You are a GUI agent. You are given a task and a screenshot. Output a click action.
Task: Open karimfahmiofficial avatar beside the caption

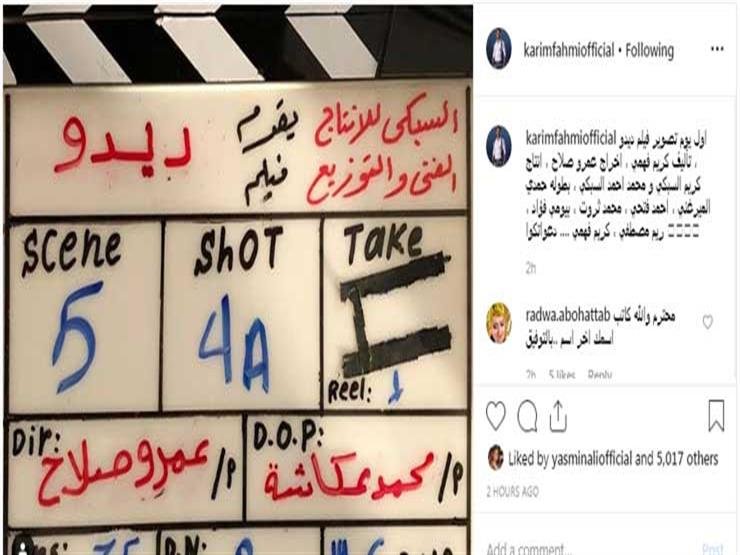[x=499, y=146]
